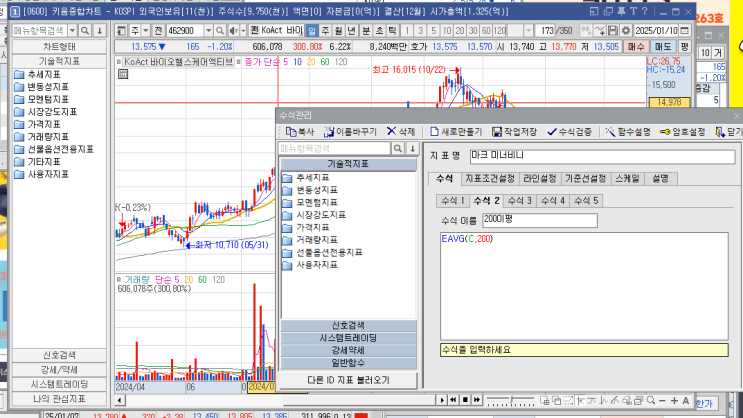
Task: Switch to the 스케일 tab
Action: point(627,179)
